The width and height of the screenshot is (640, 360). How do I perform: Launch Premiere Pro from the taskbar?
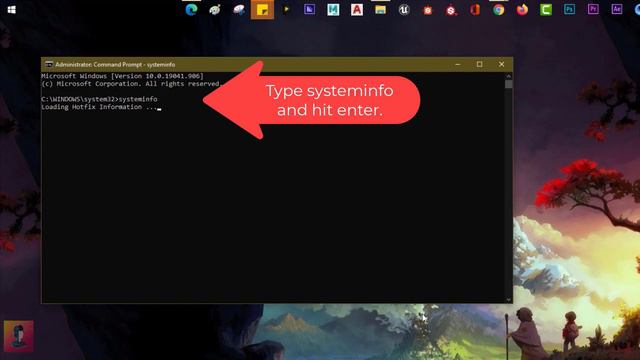pyautogui.click(x=593, y=9)
